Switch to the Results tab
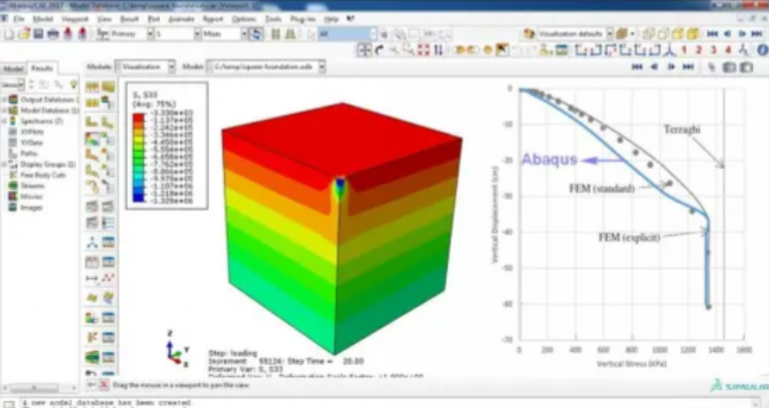 (x=42, y=69)
